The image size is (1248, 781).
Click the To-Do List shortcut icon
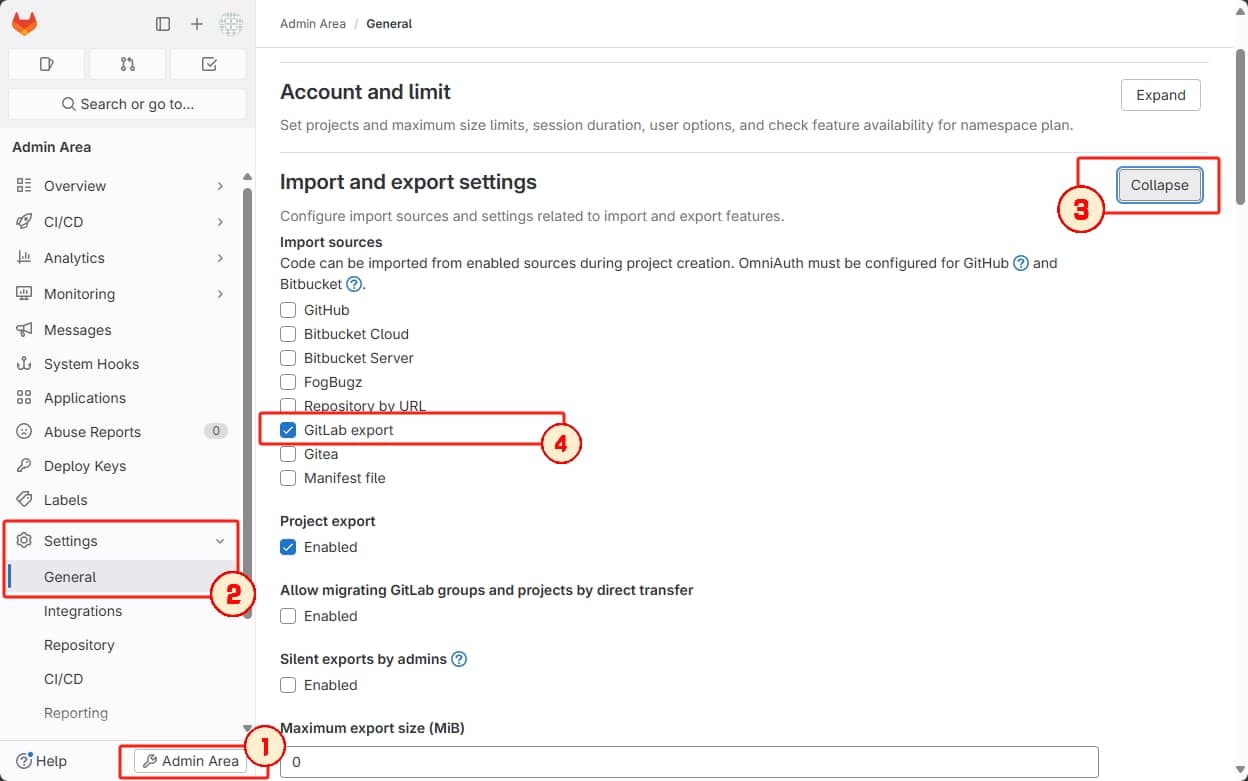208,63
